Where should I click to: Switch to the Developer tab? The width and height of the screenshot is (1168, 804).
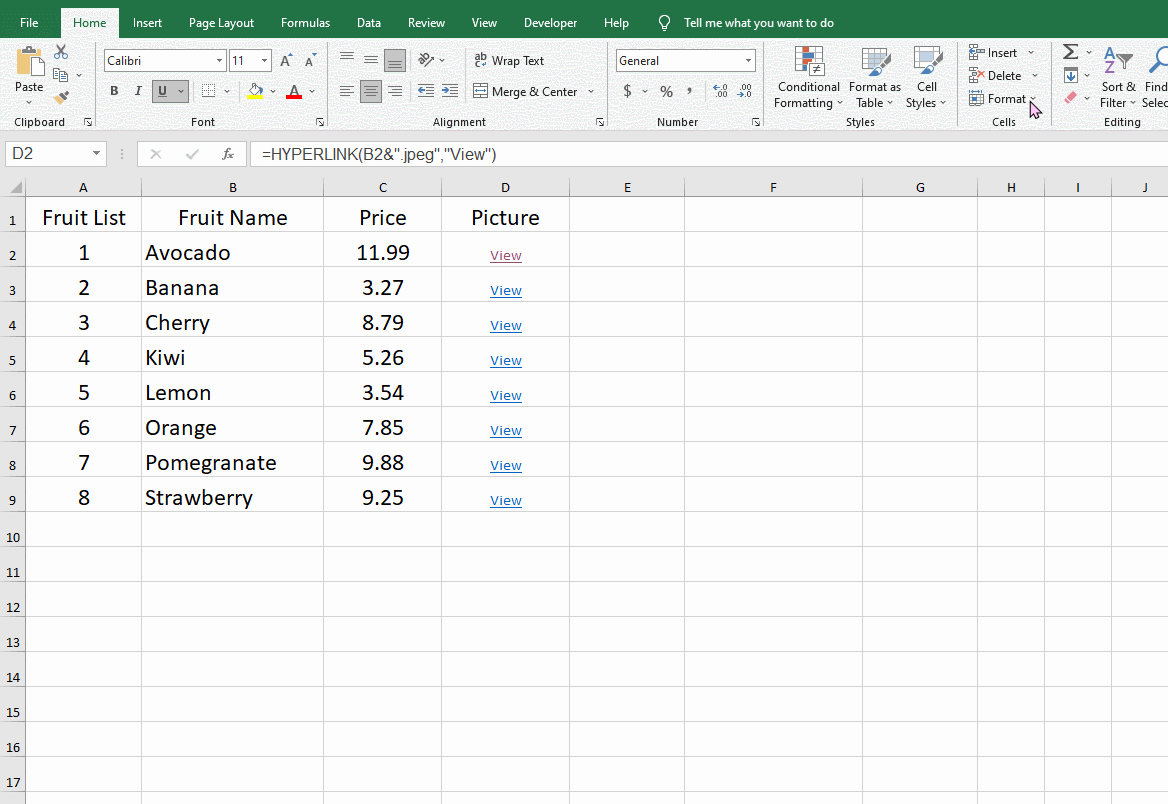point(550,22)
